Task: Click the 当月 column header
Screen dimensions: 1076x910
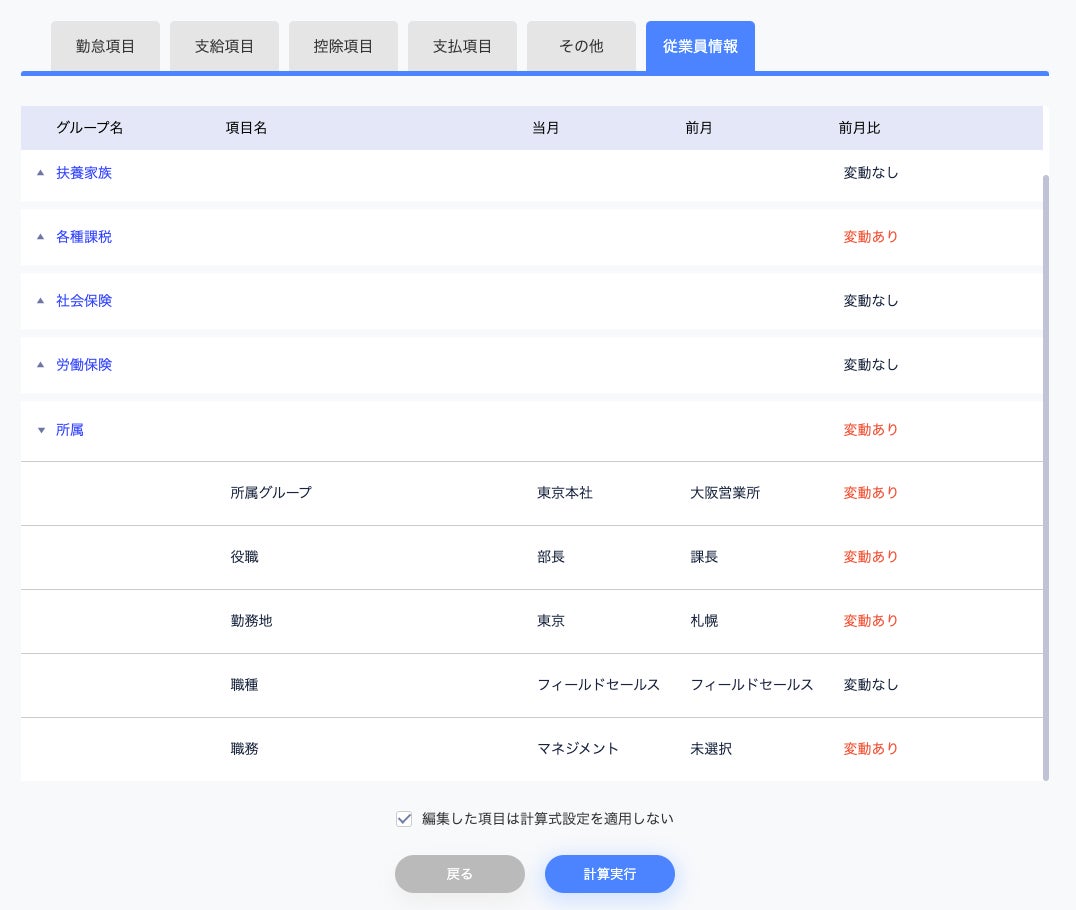Action: (546, 128)
